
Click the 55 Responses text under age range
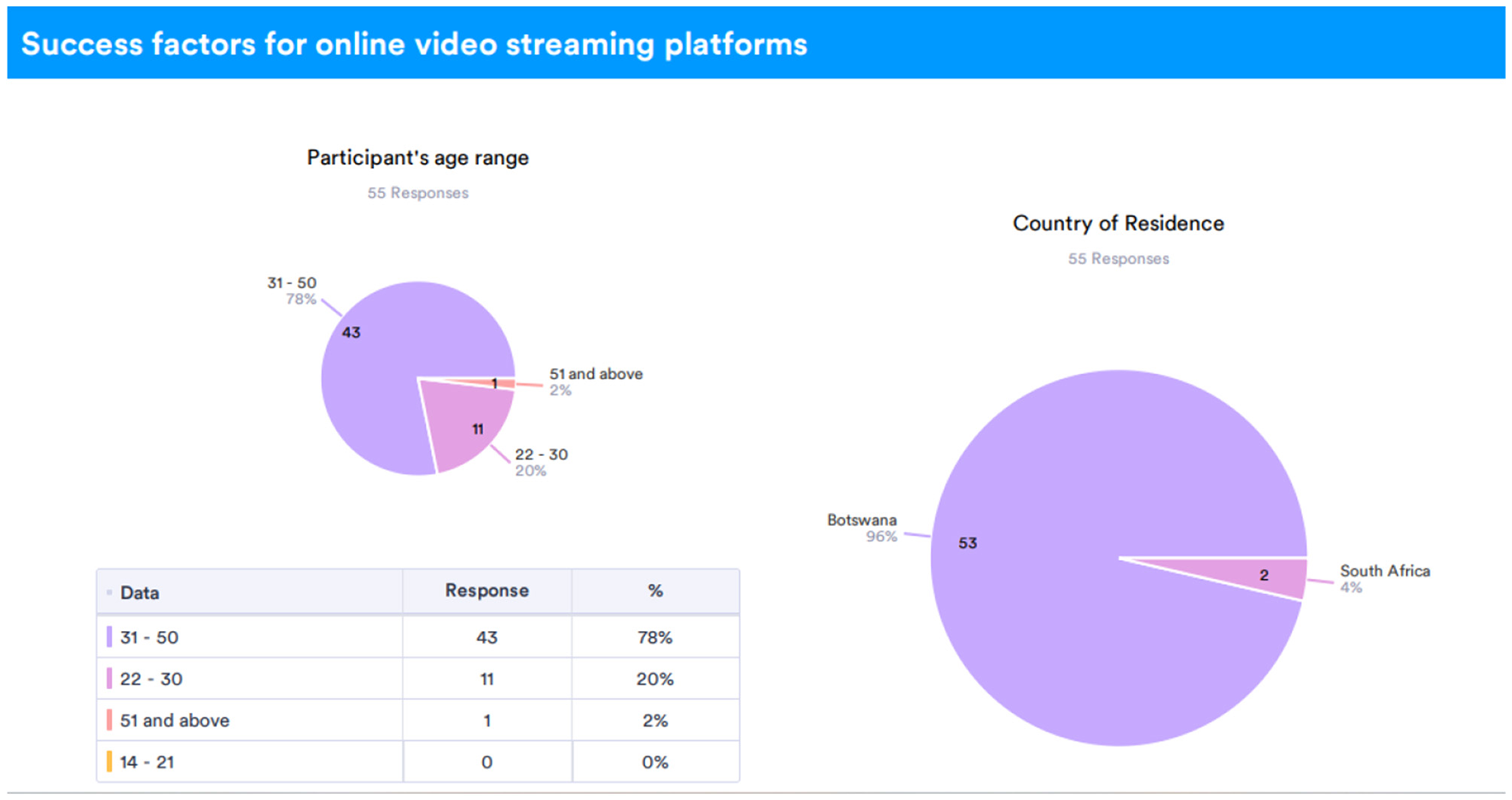click(417, 193)
